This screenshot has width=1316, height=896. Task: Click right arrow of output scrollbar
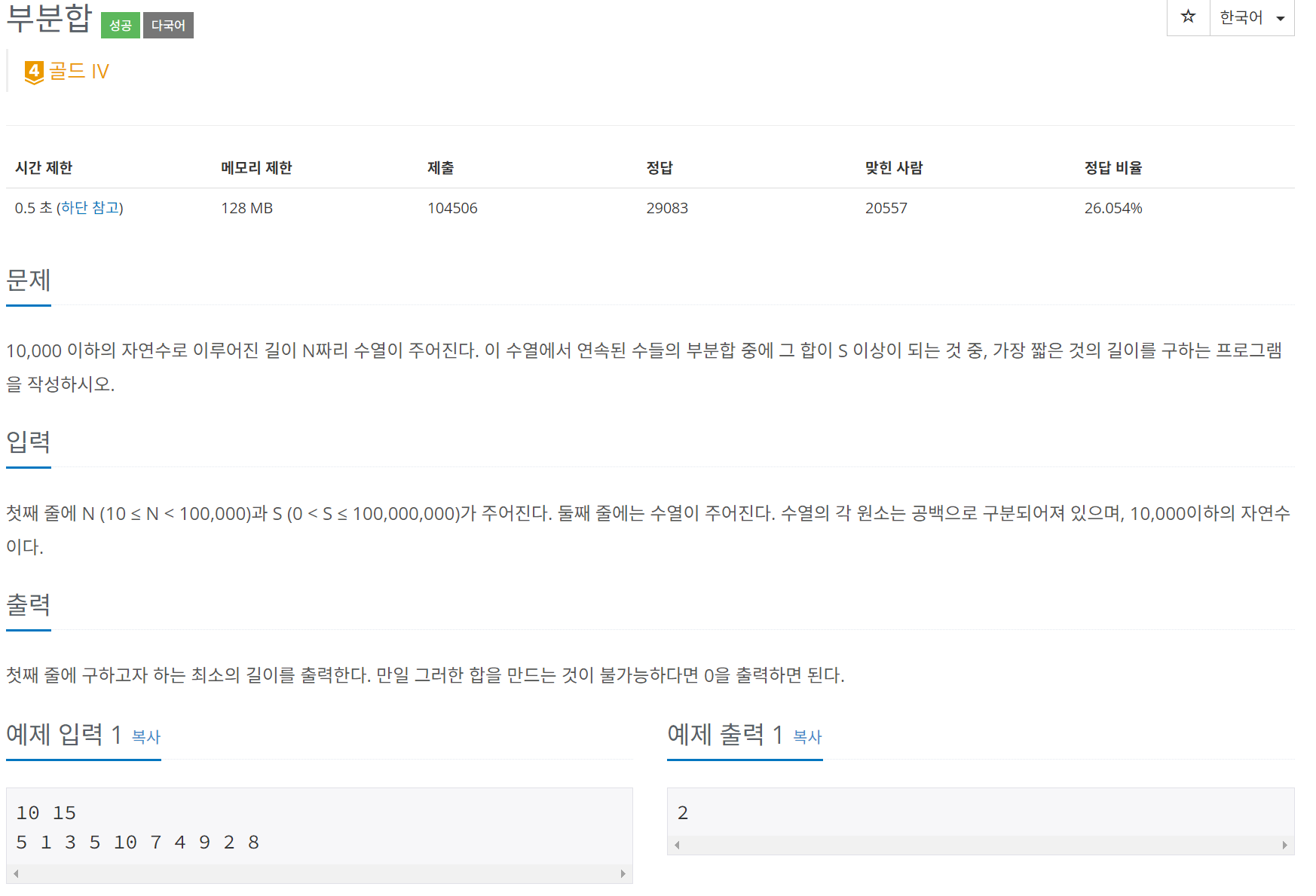(1284, 846)
